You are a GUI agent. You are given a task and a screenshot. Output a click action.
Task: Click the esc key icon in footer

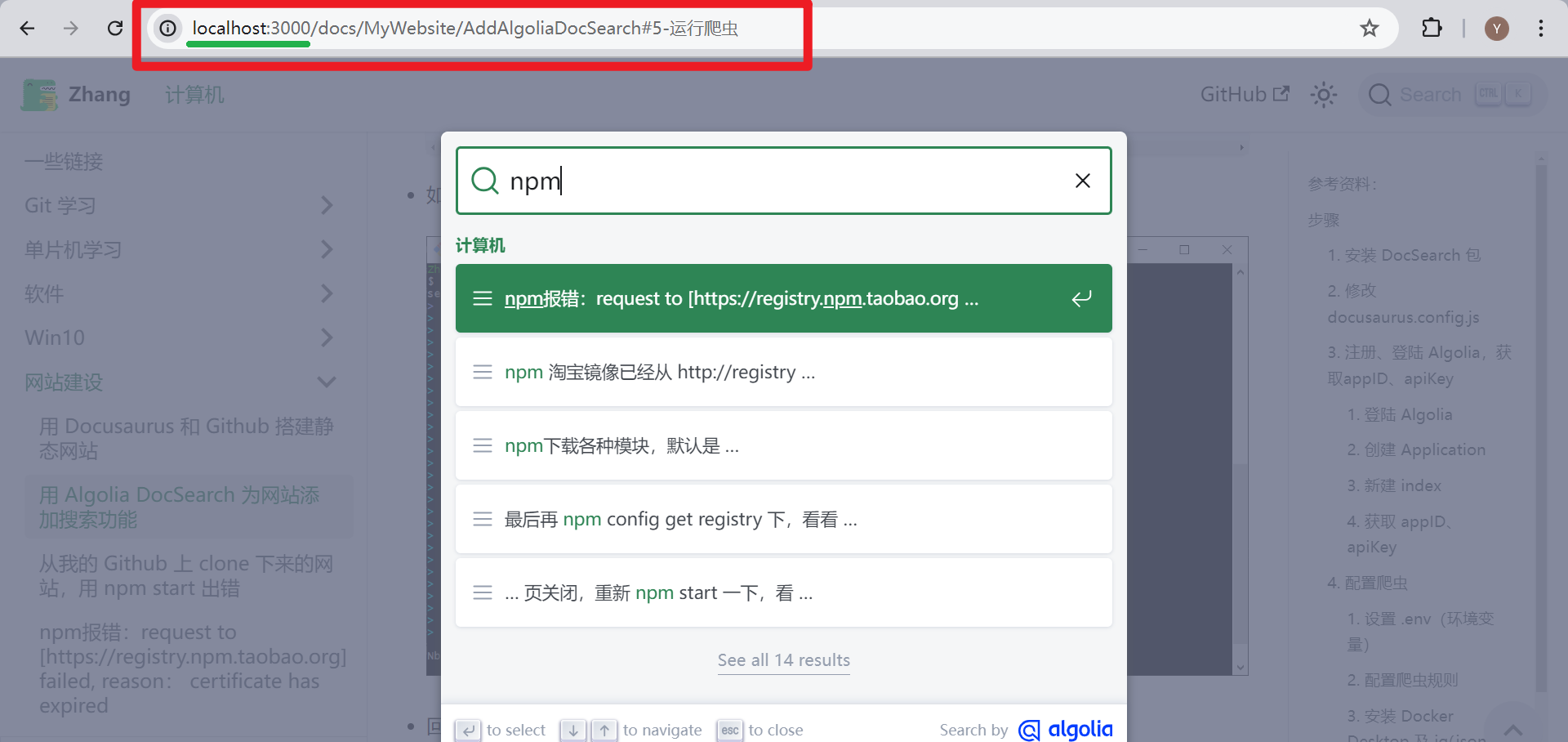pyautogui.click(x=730, y=730)
